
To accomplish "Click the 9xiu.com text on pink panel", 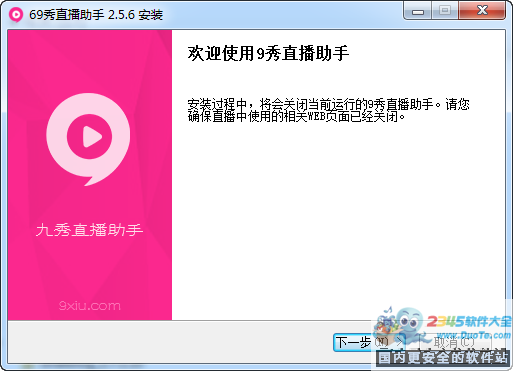I will pos(90,306).
